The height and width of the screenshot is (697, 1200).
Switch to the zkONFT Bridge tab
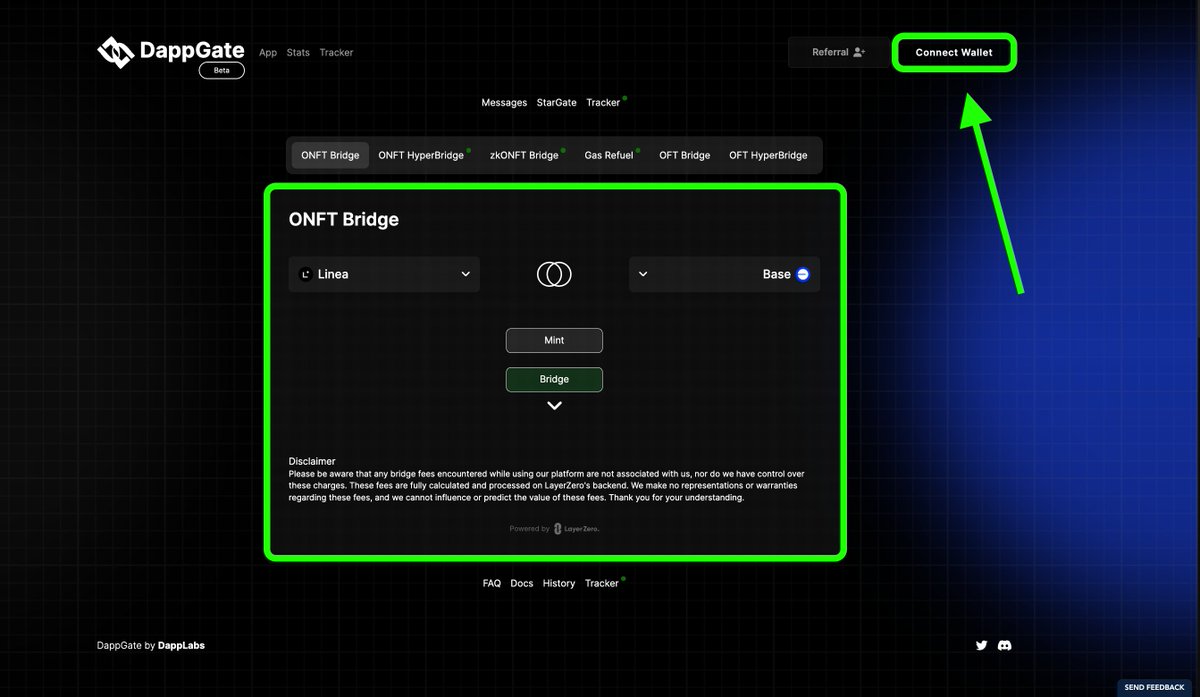526,155
